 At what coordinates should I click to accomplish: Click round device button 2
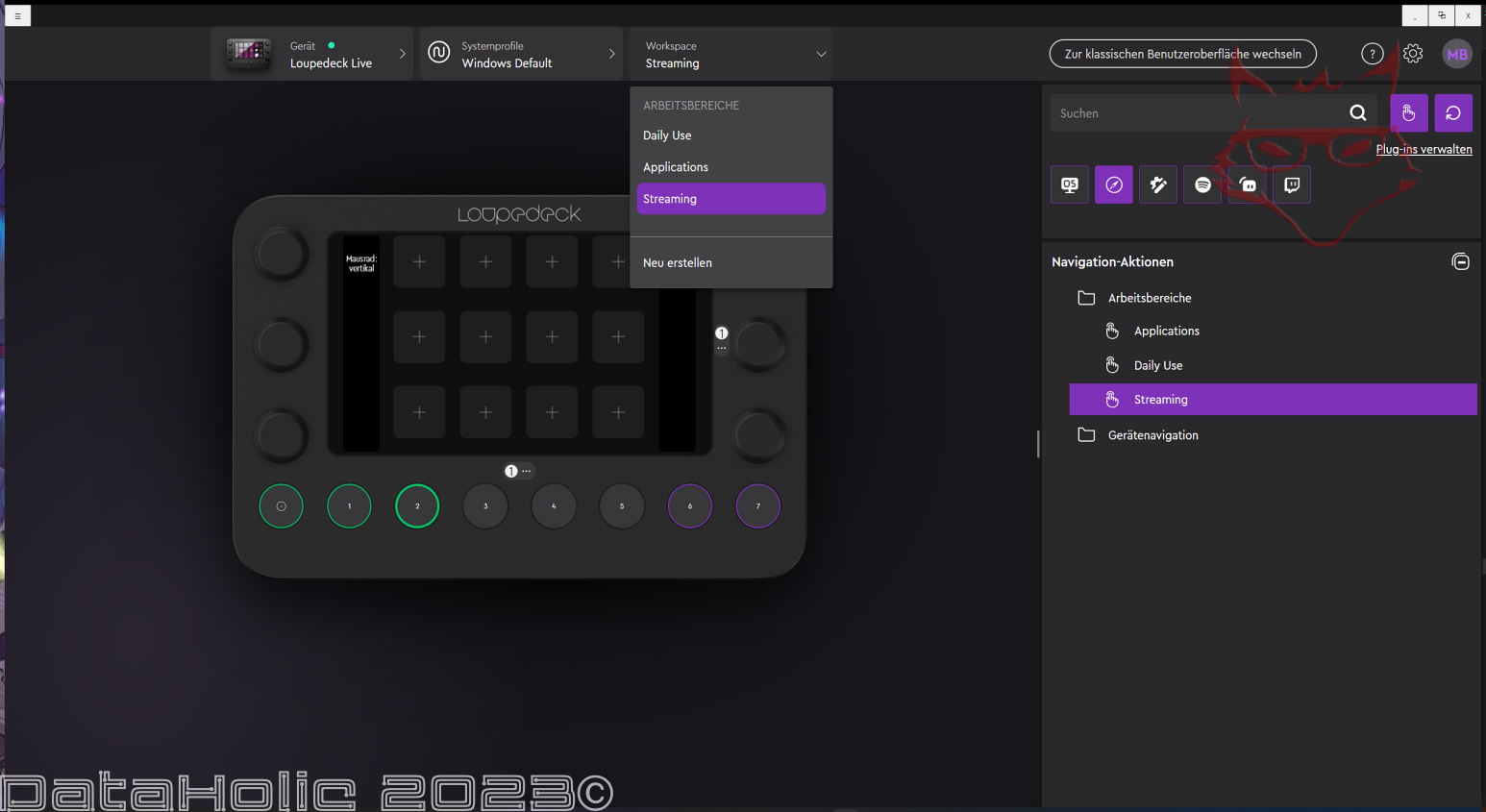pos(417,506)
